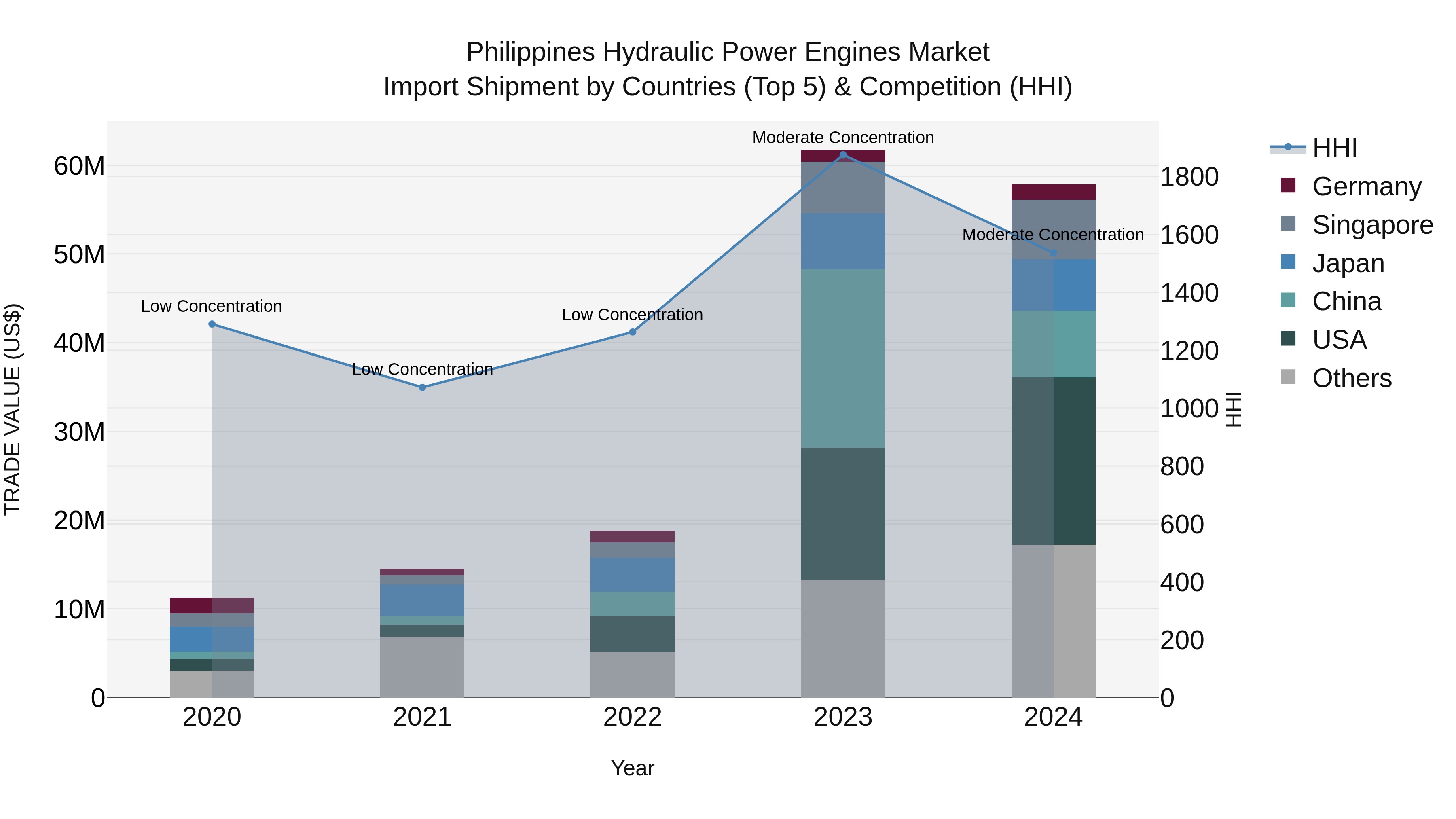Click the 'Low Concentration' label above 2022
This screenshot has height=819, width=1456.
(633, 314)
